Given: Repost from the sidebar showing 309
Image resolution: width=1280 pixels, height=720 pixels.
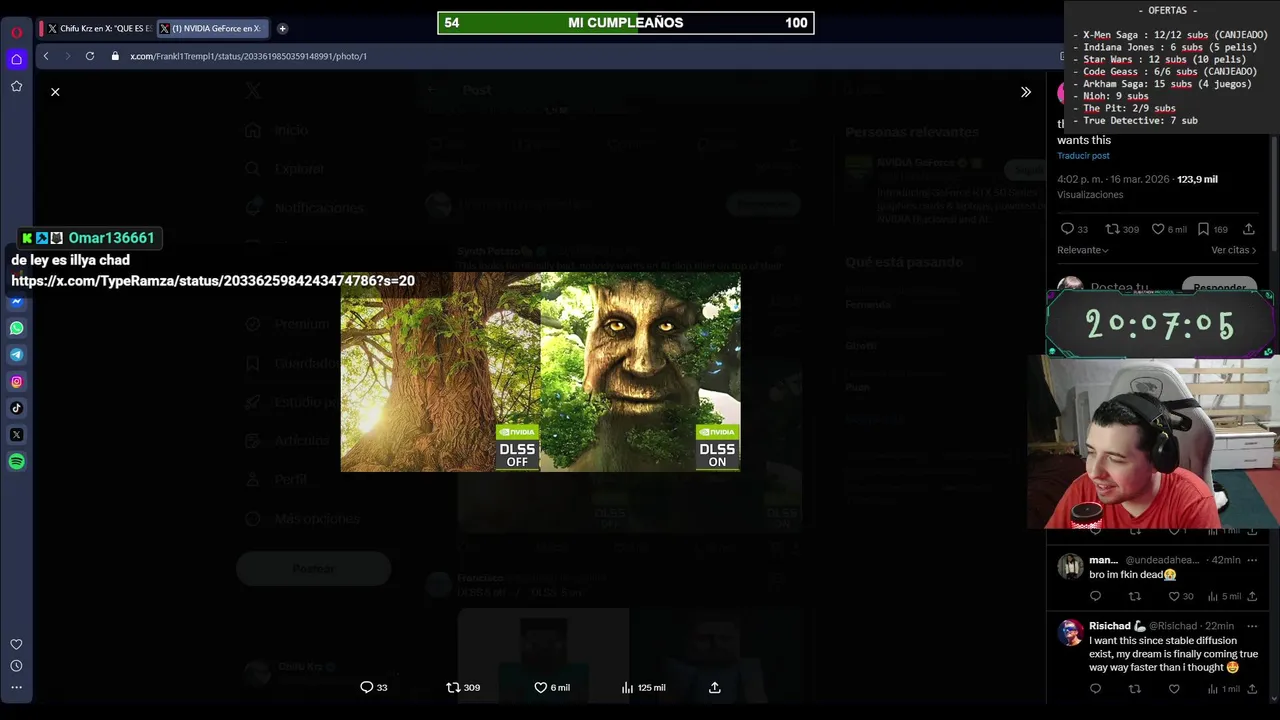Looking at the screenshot, I should point(1123,229).
